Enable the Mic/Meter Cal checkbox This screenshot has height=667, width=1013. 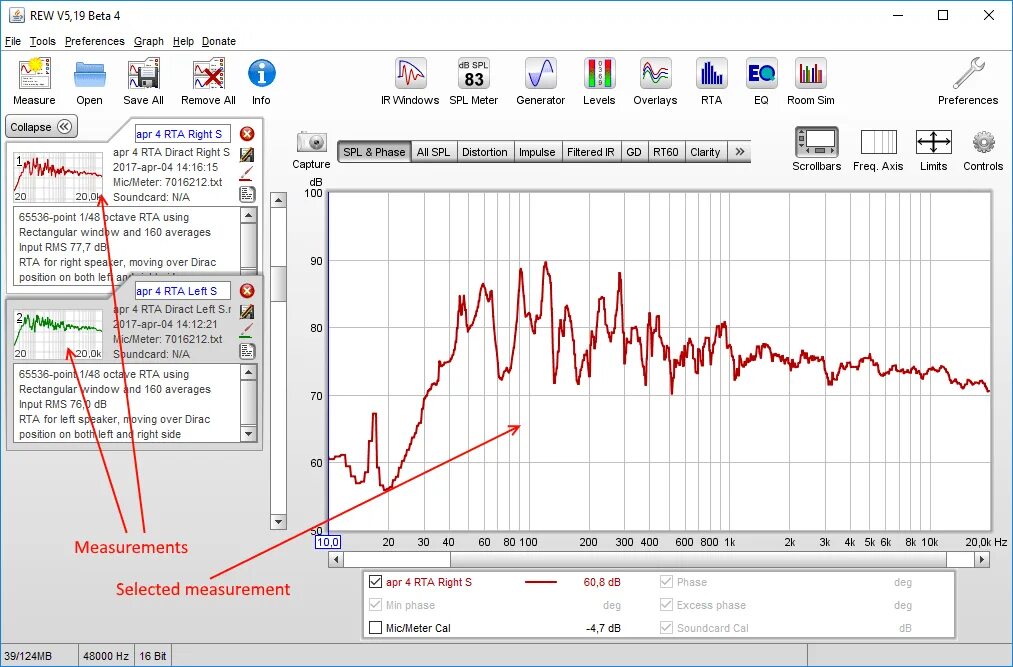pos(375,627)
